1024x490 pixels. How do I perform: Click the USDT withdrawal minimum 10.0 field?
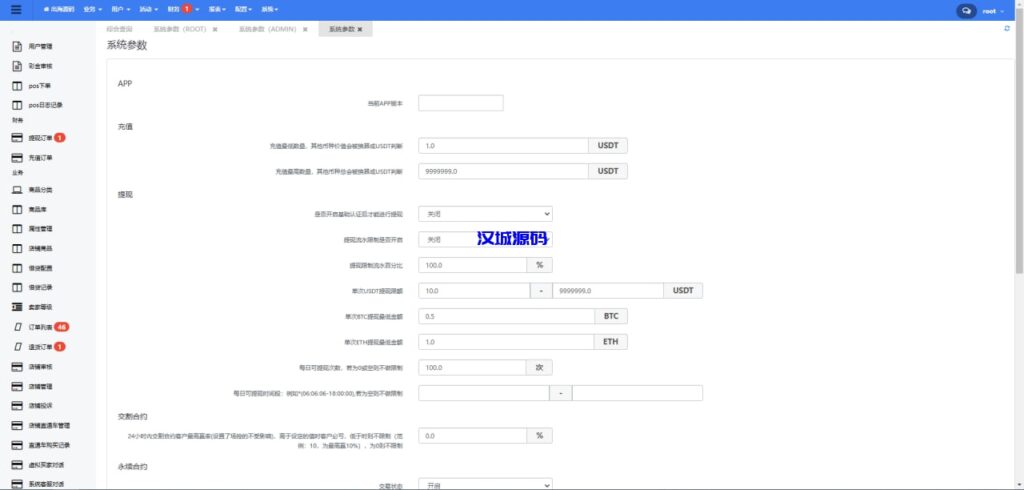473,291
